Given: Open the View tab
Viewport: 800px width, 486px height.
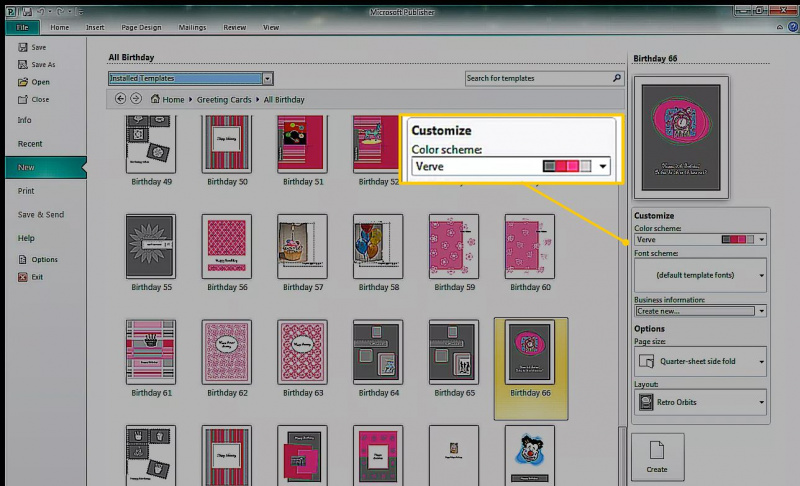Looking at the screenshot, I should [271, 28].
